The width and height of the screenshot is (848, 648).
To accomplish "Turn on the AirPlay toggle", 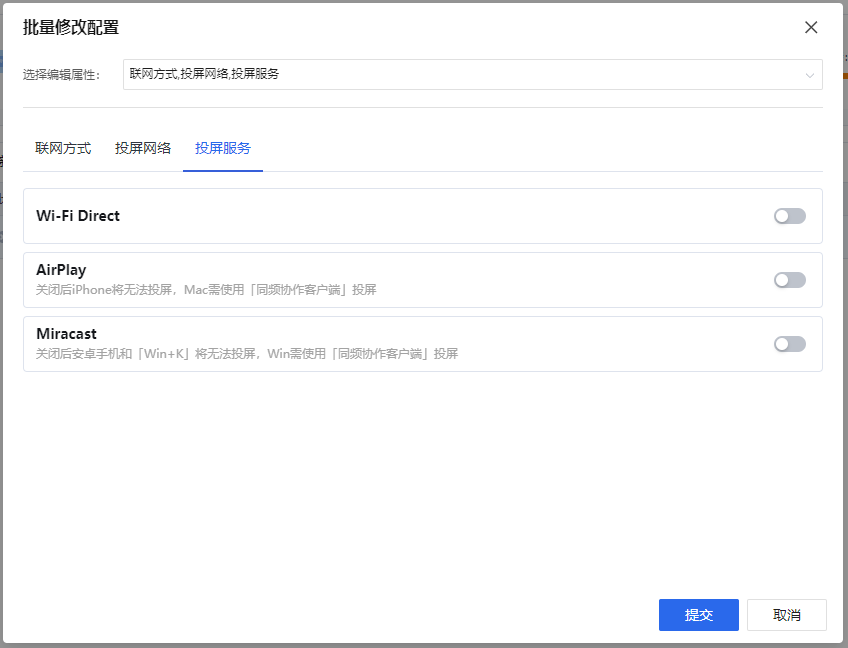I will pos(790,280).
